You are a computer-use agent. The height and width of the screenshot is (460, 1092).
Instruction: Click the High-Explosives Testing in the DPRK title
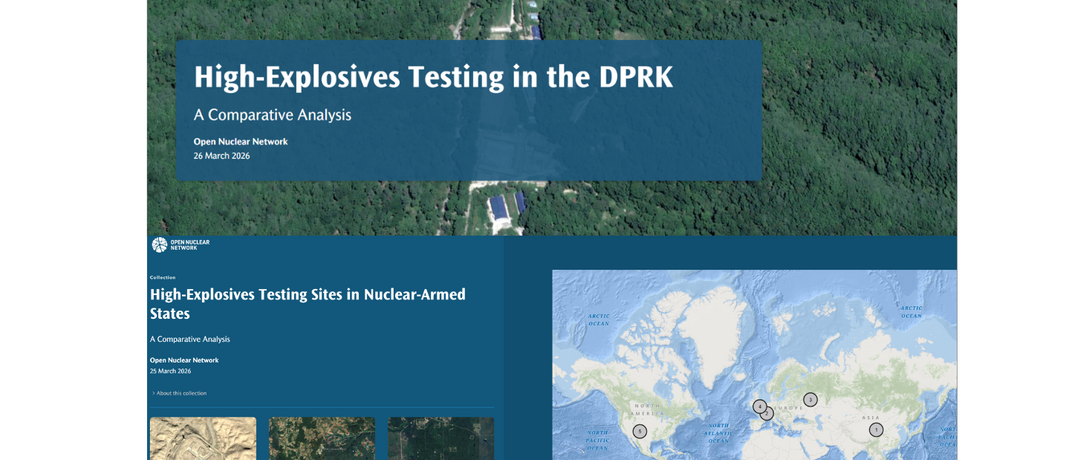(433, 77)
